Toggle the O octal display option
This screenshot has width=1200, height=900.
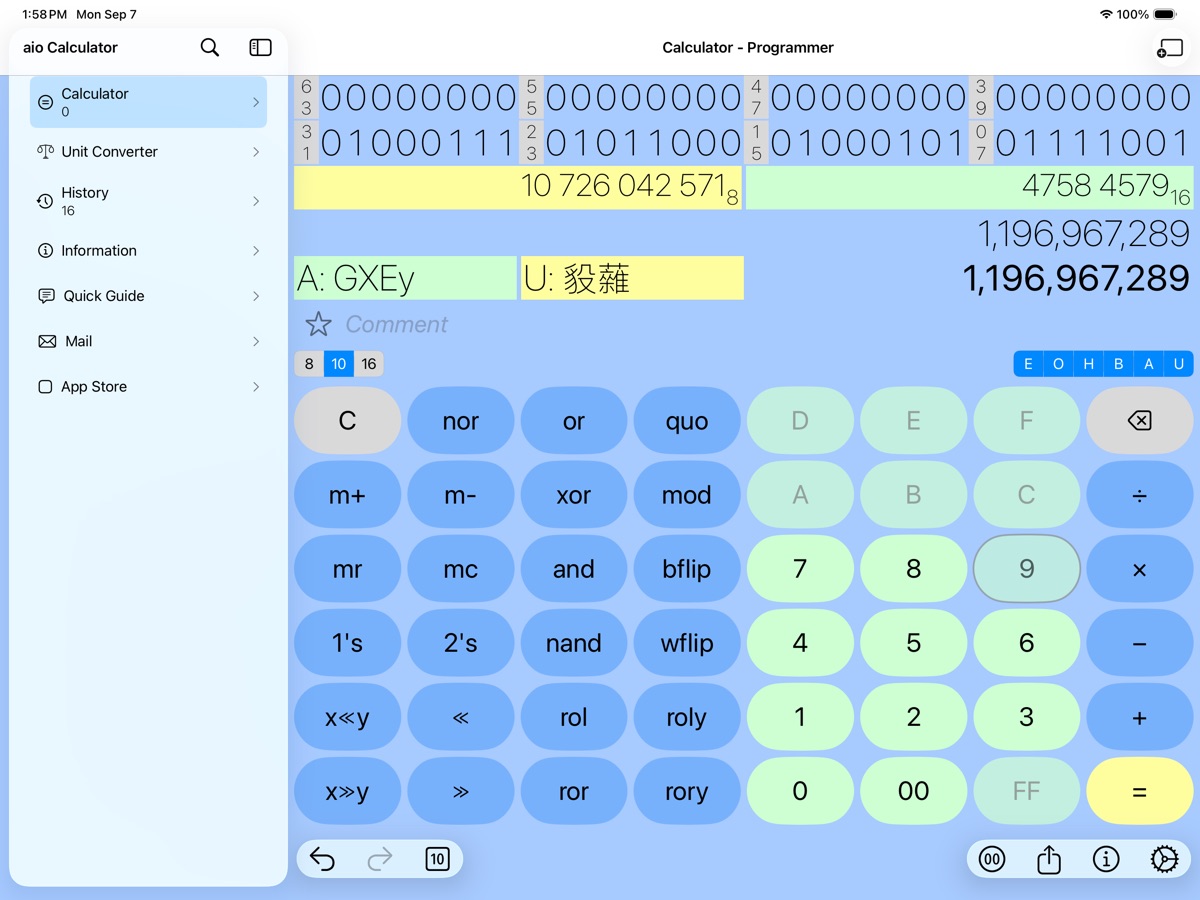(x=1058, y=364)
